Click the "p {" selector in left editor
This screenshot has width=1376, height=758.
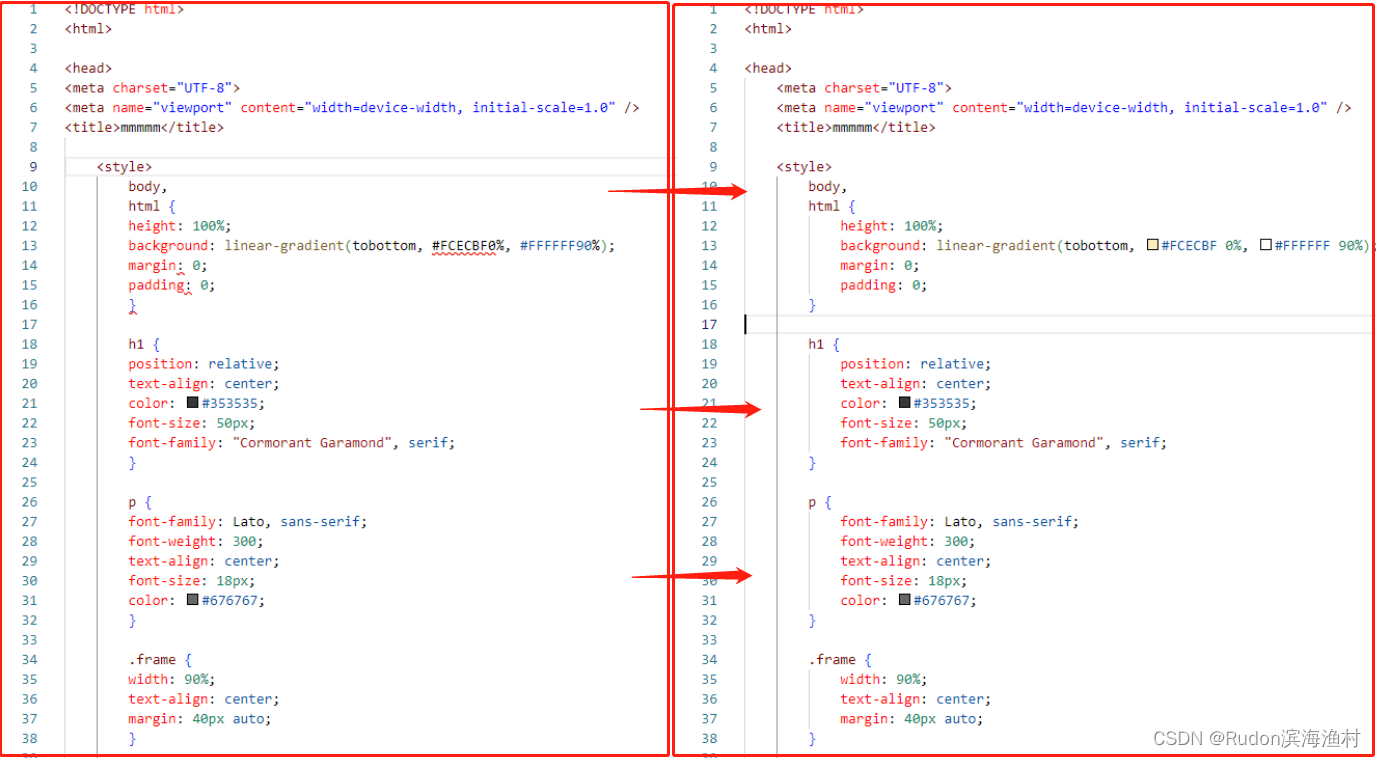(140, 502)
